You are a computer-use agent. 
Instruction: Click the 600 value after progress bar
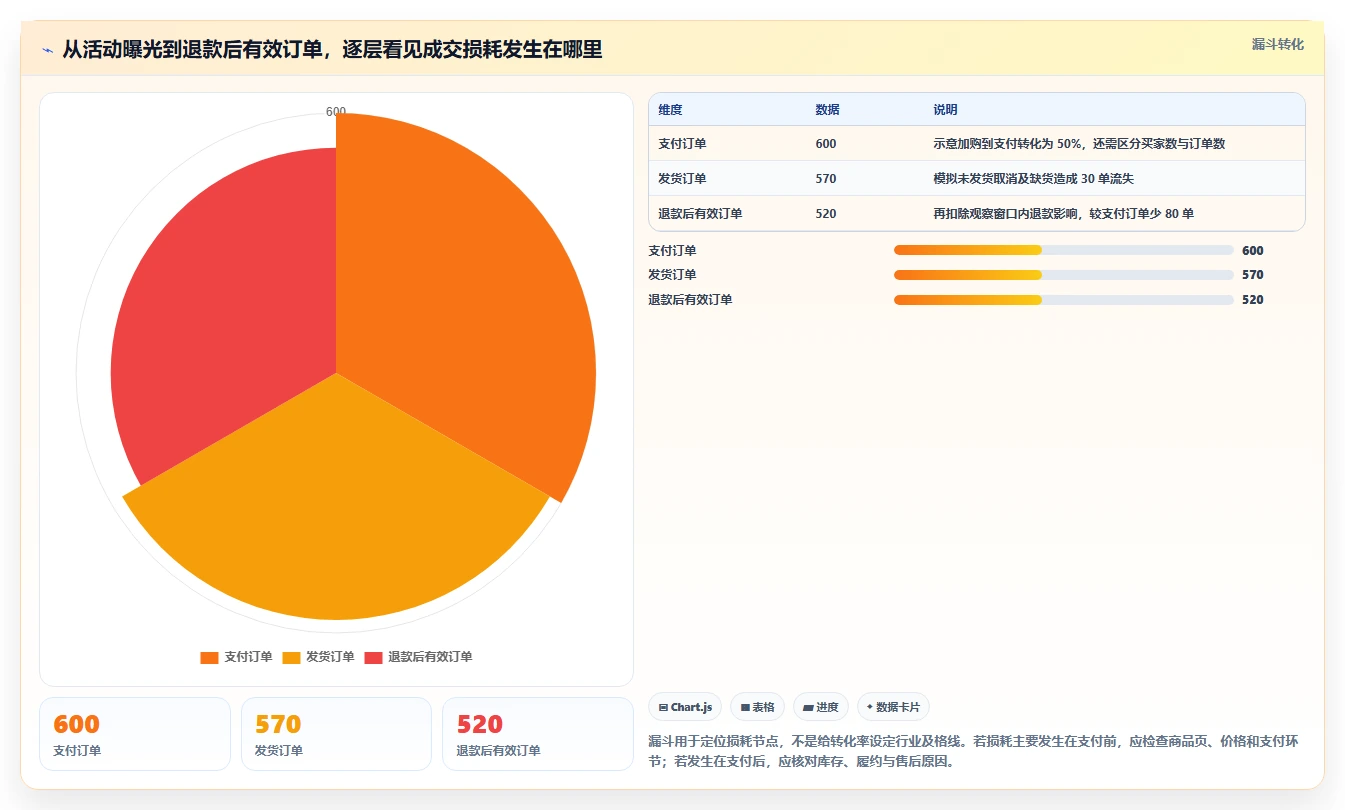click(1253, 251)
